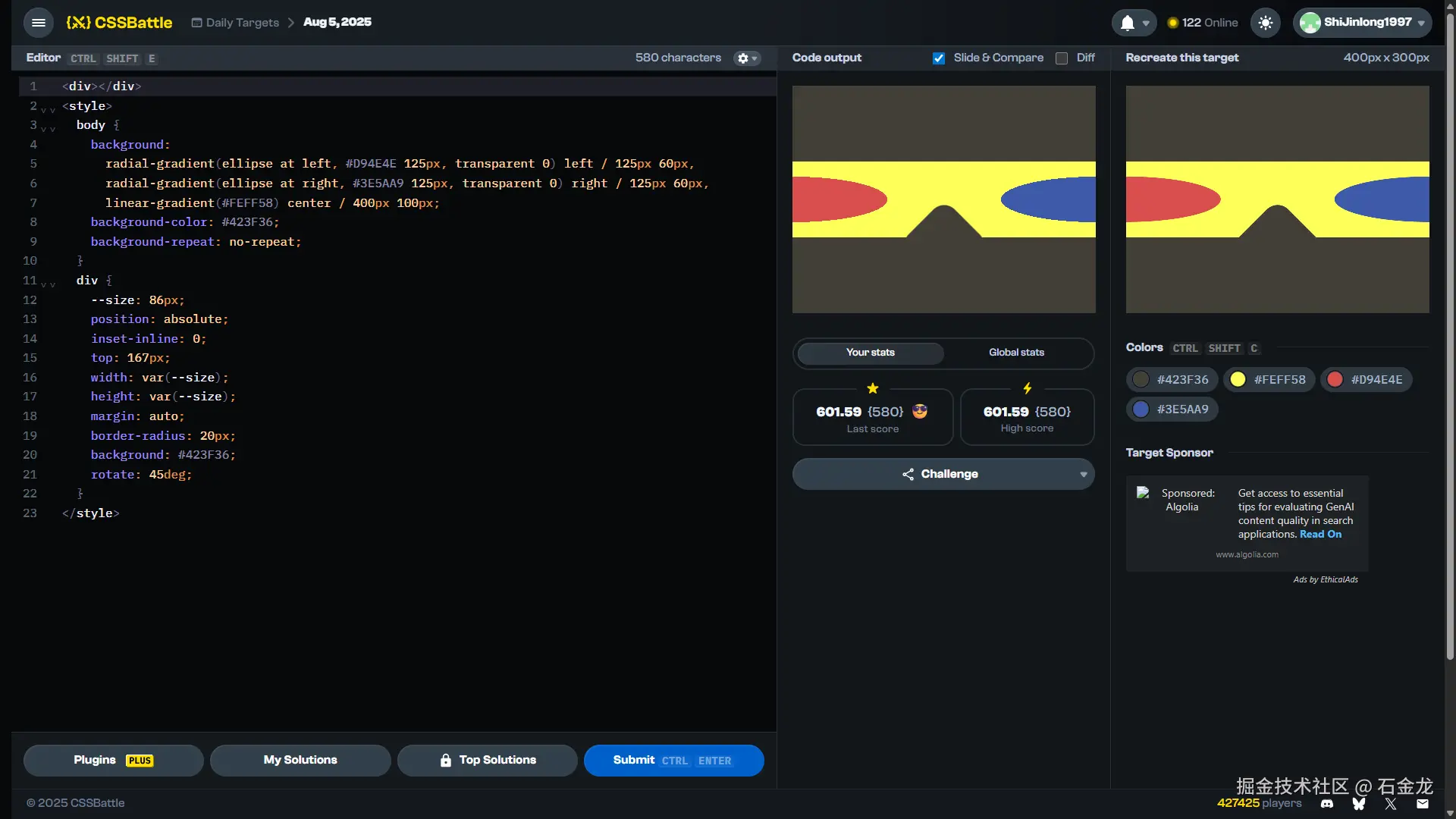Enable the Diff checkbox
This screenshot has height=819, width=1456.
pos(1062,58)
